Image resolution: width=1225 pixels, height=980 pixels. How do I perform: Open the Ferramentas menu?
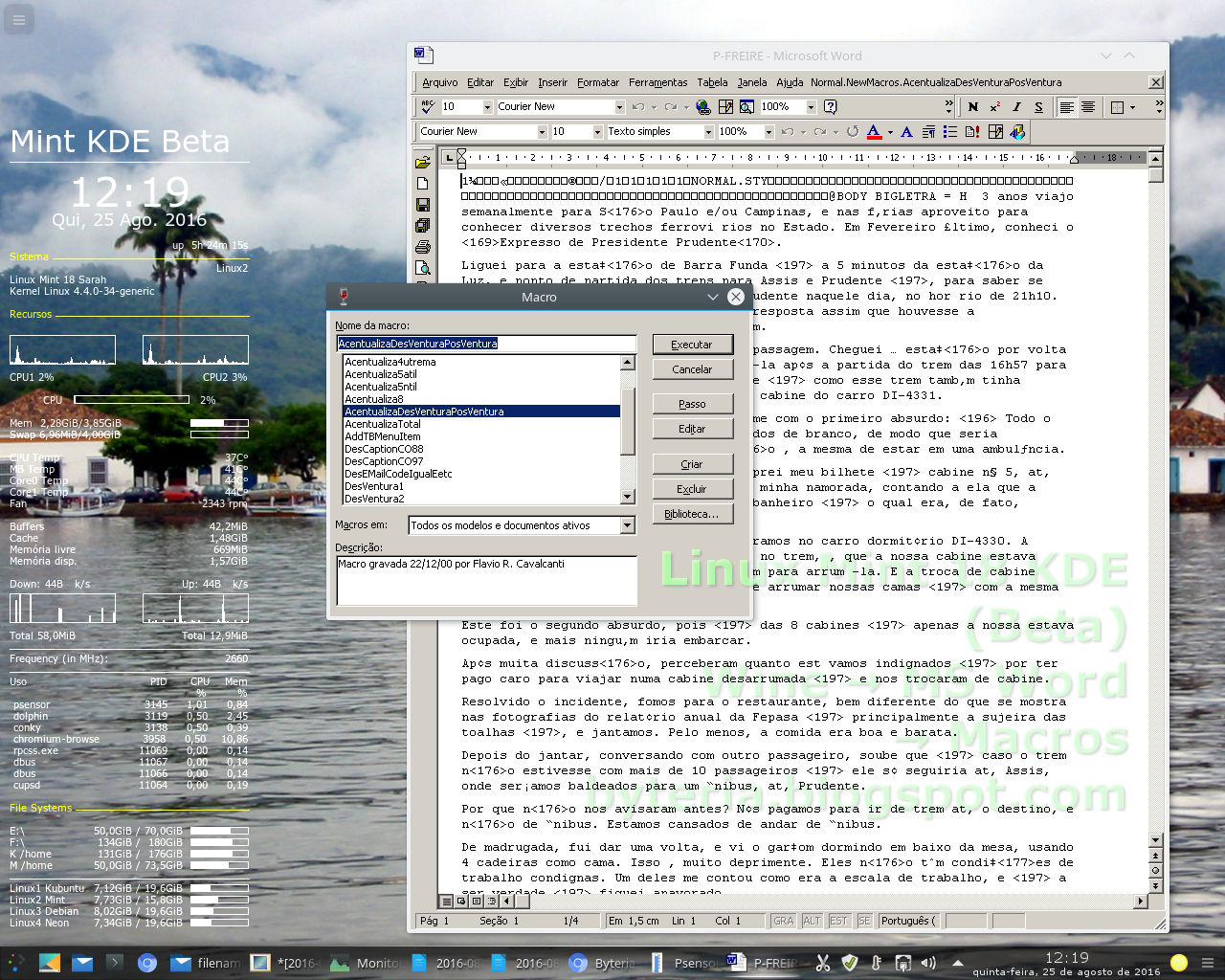tap(657, 82)
